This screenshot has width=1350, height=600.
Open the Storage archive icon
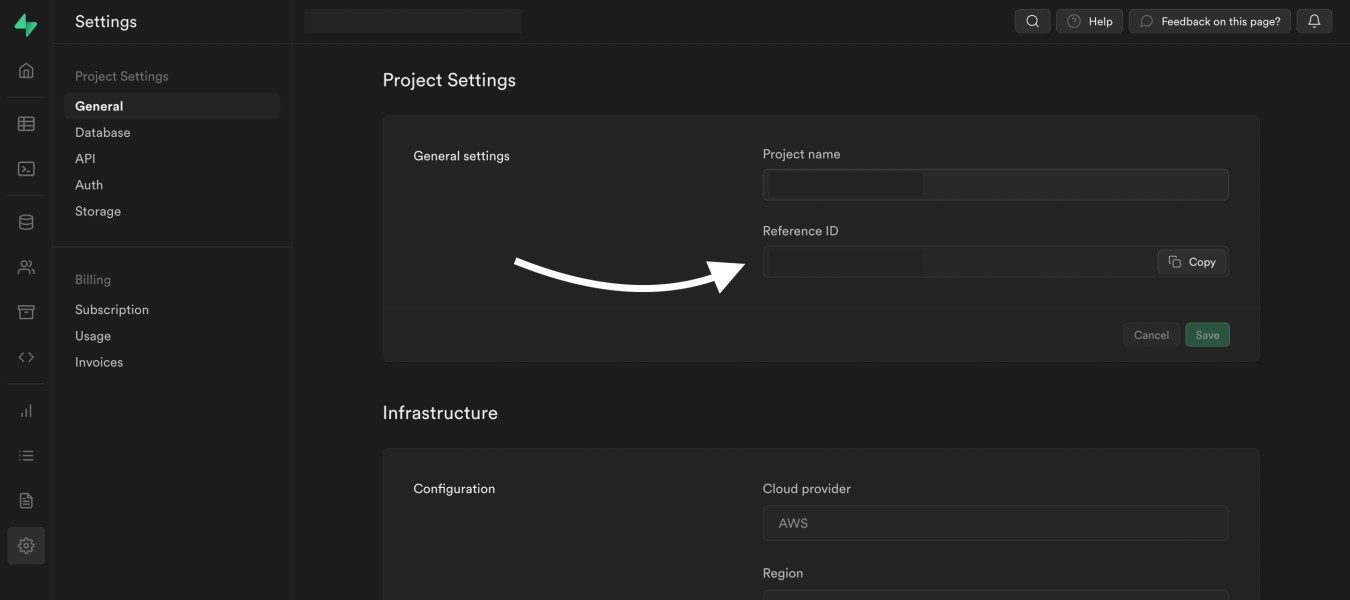[26, 312]
